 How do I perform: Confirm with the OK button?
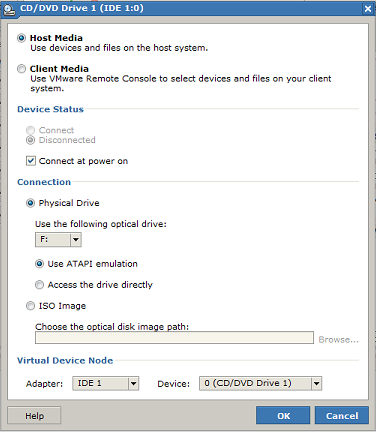(x=283, y=416)
